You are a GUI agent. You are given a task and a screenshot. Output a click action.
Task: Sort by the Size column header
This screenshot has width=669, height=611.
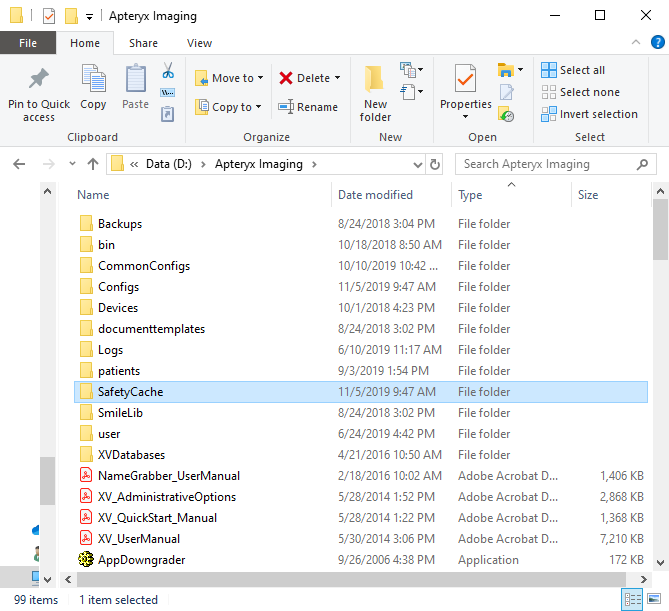(x=588, y=195)
